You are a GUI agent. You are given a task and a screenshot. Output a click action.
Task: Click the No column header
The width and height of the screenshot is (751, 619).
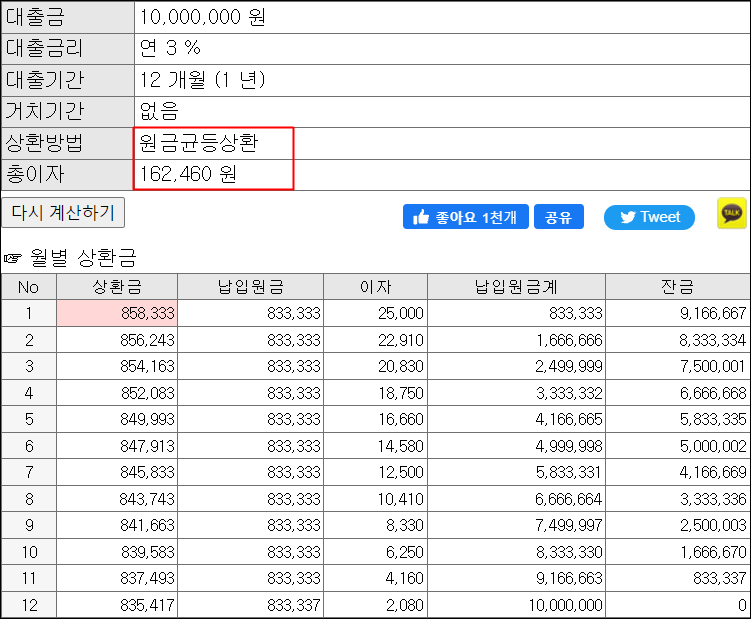29,287
